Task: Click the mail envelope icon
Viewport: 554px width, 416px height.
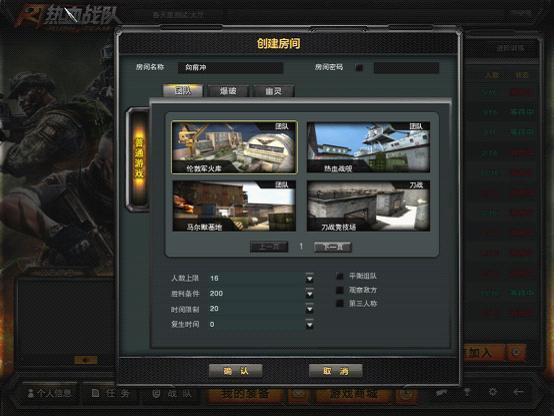Action: point(299,393)
